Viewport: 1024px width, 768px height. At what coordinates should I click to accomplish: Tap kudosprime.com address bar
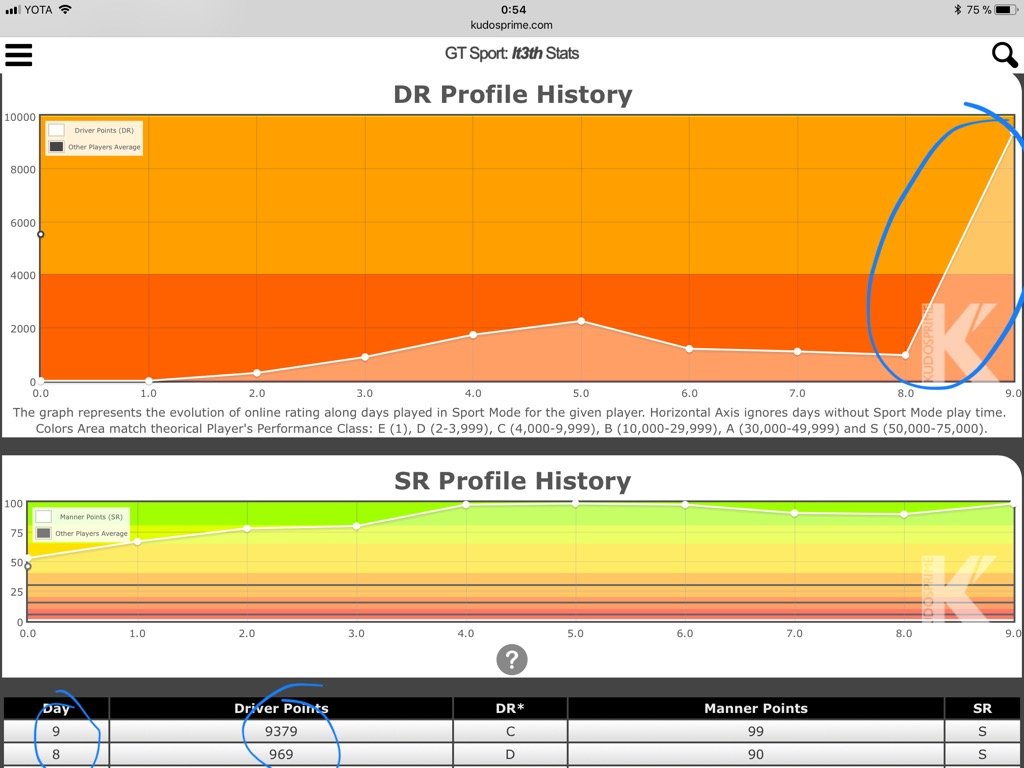[511, 25]
